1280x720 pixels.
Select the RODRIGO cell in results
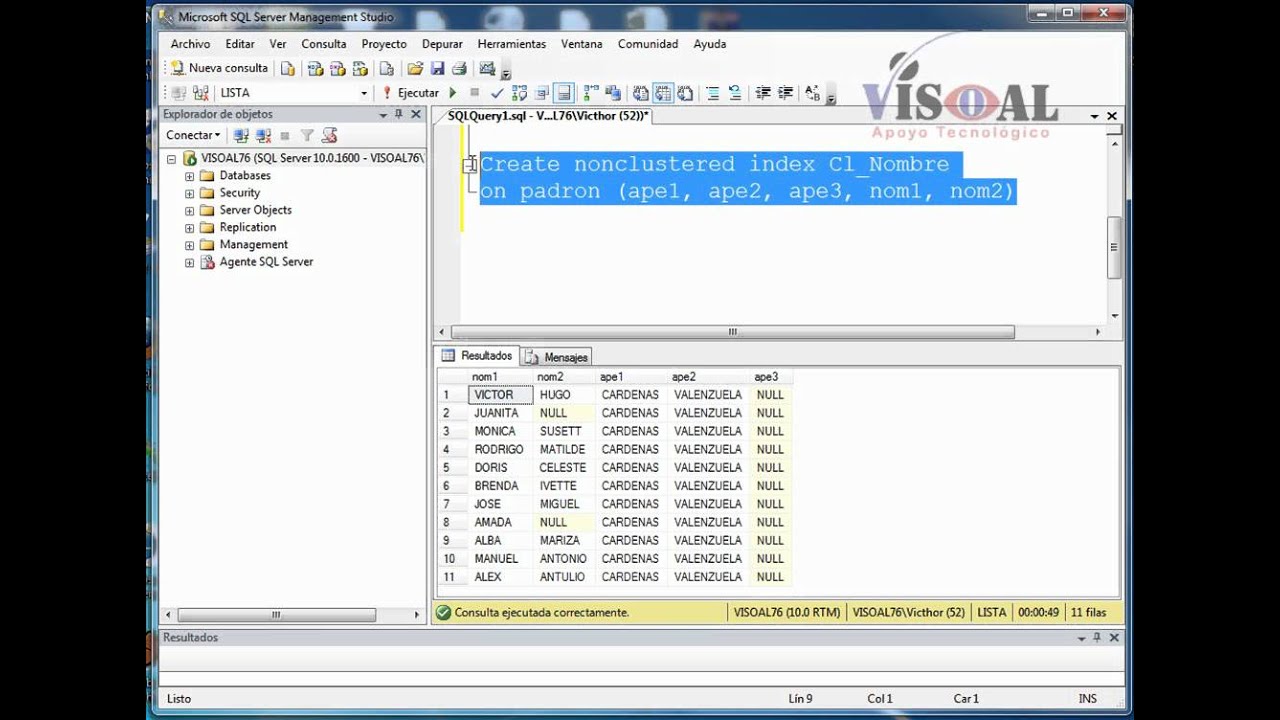pyautogui.click(x=500, y=450)
